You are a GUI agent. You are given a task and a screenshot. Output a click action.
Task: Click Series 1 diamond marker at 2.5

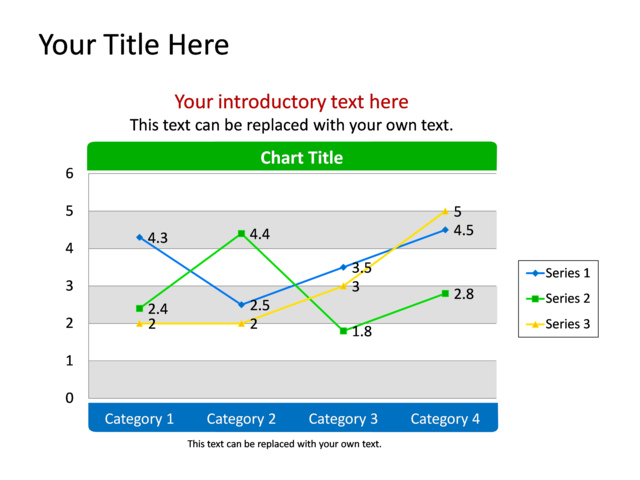pyautogui.click(x=241, y=304)
